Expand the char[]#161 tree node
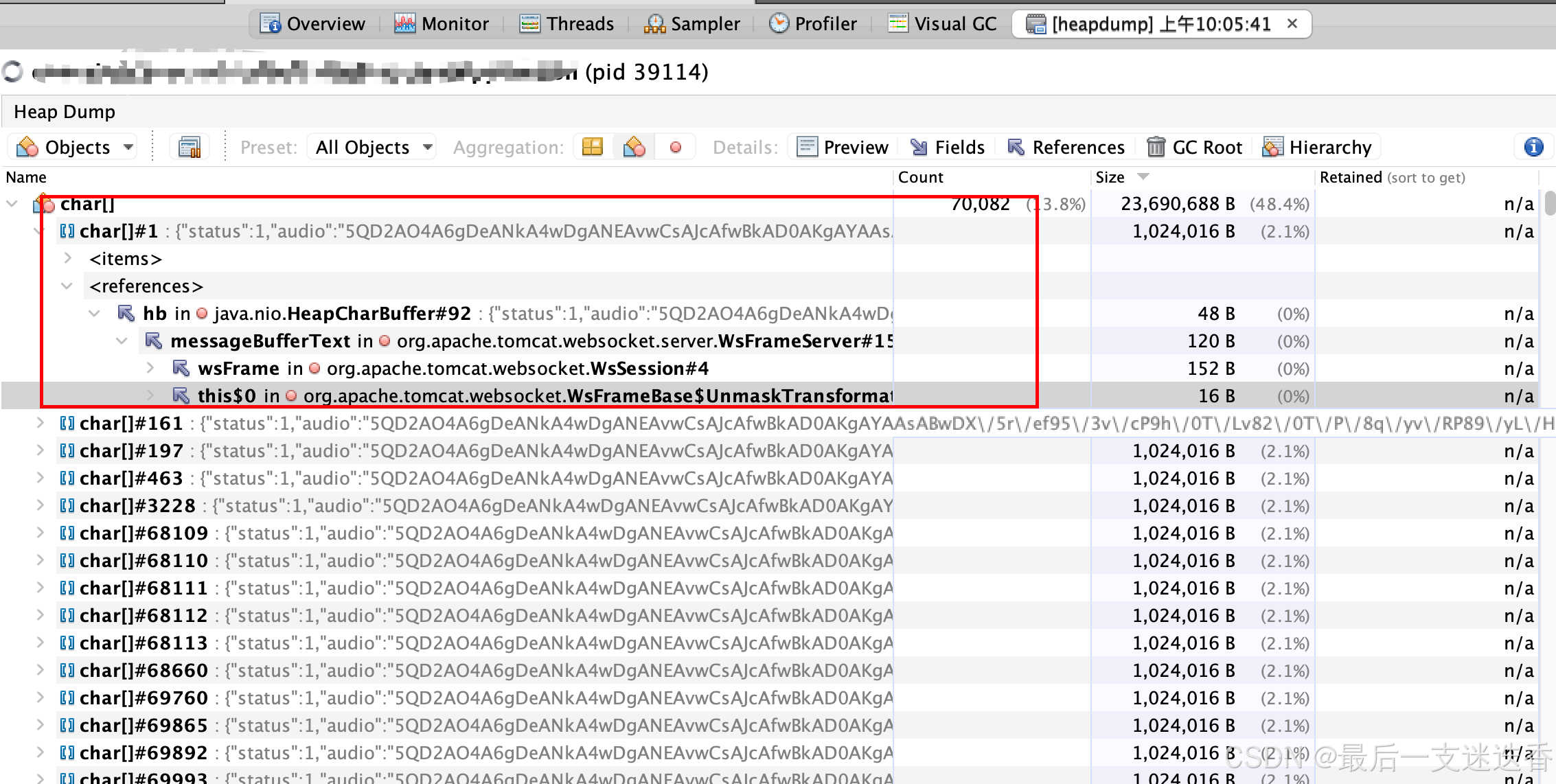1556x784 pixels. coord(41,423)
